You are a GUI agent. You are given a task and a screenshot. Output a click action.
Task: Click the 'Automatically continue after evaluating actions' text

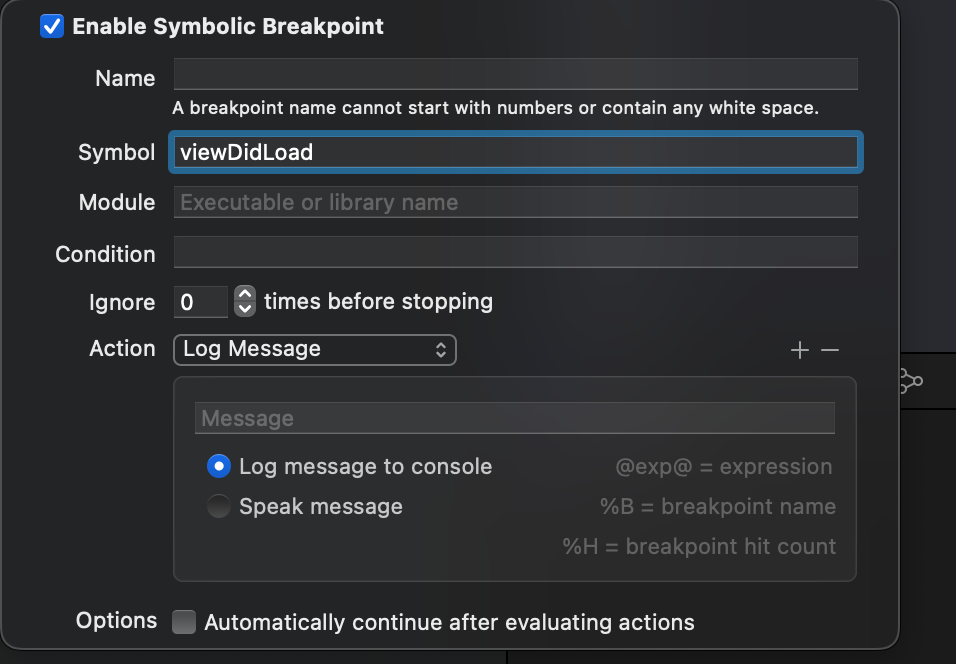click(x=449, y=623)
